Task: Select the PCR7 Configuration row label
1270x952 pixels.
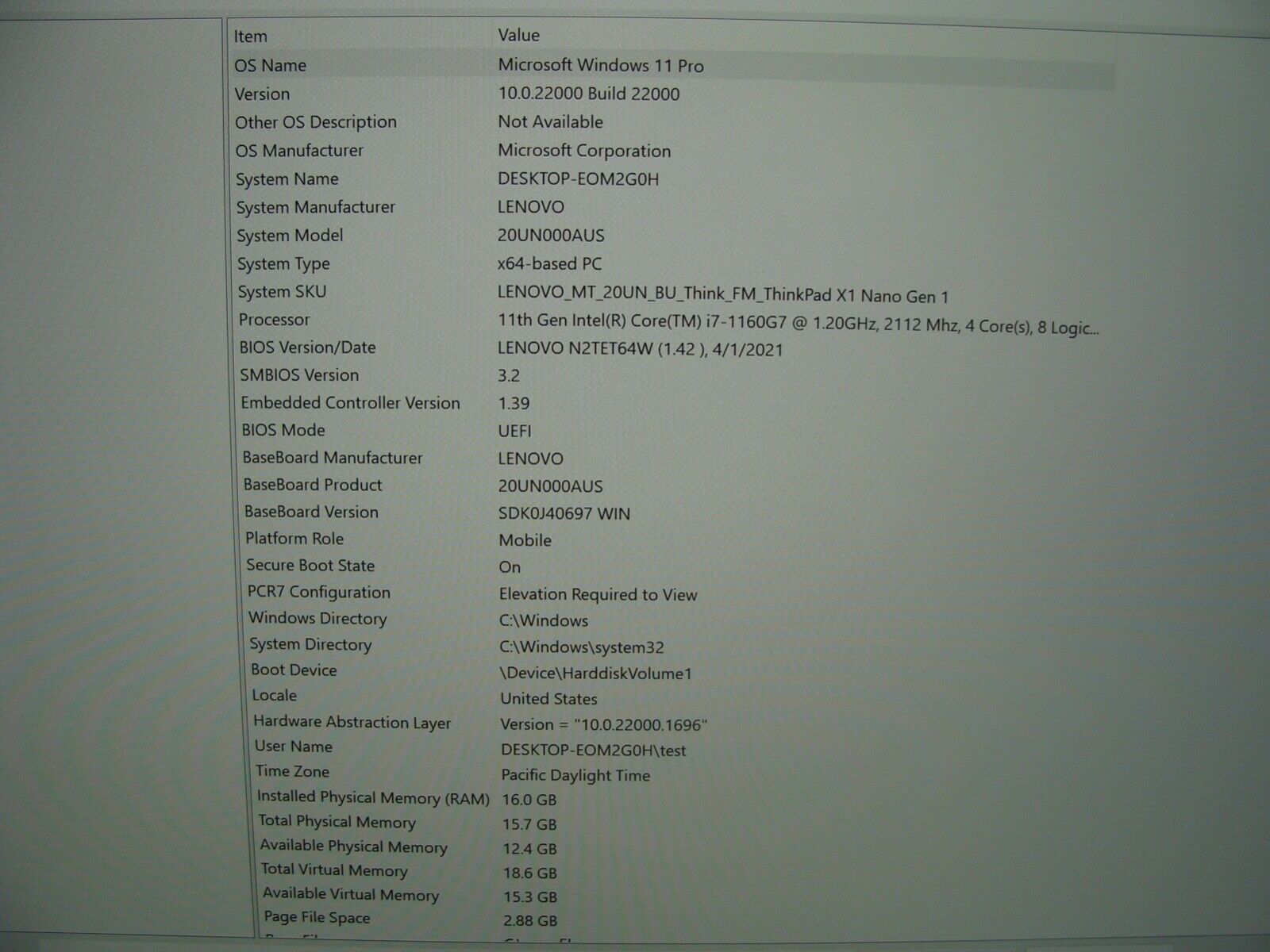Action: [x=319, y=593]
